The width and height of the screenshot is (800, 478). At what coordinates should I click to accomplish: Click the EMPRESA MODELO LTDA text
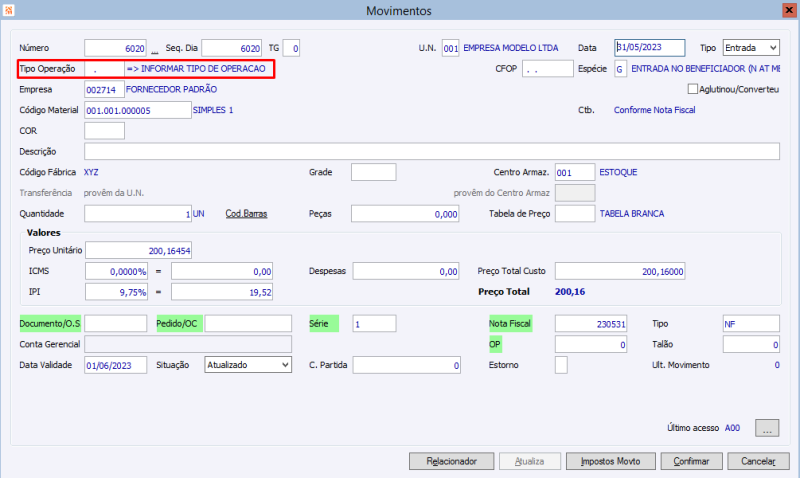tap(511, 48)
